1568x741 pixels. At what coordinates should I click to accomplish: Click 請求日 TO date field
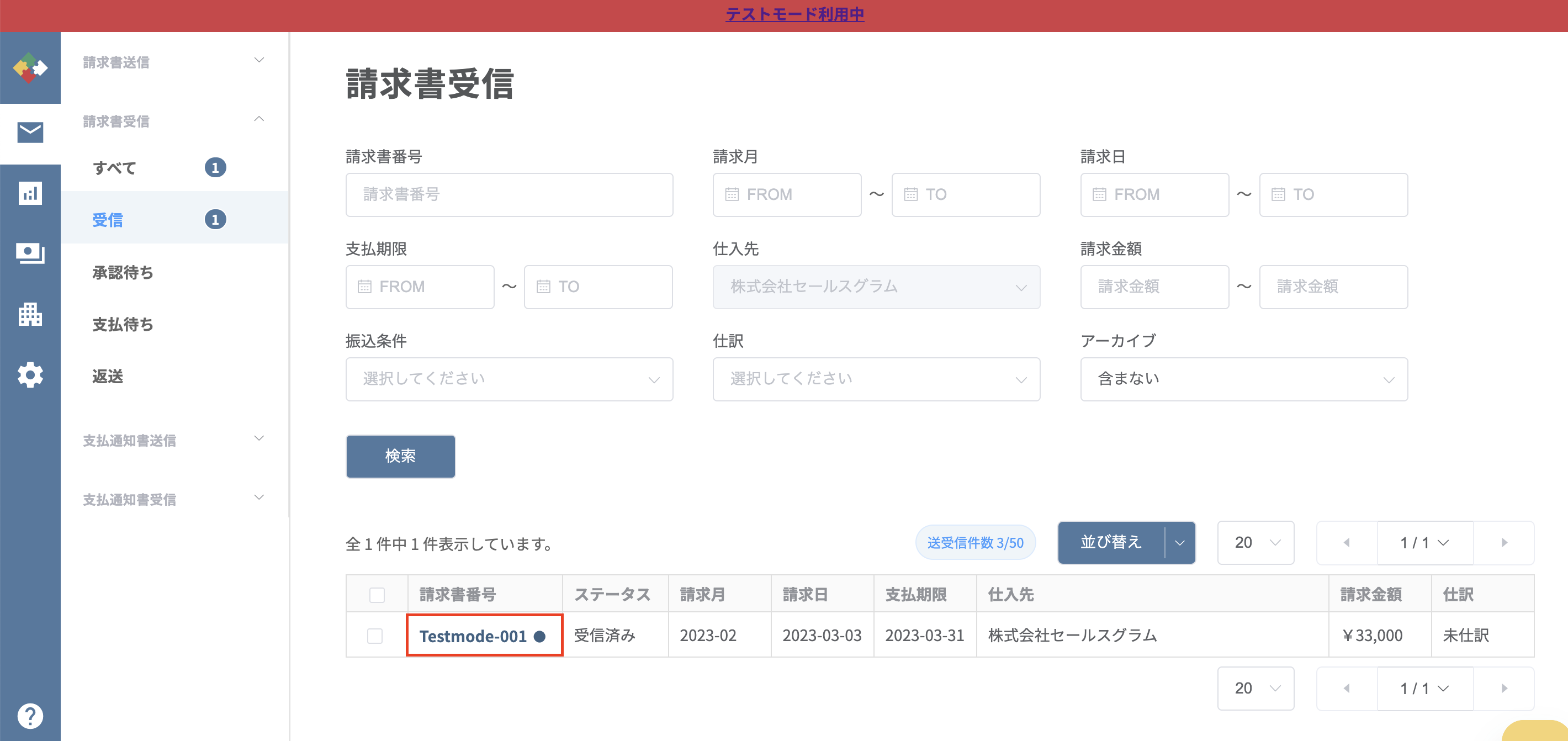(1333, 195)
